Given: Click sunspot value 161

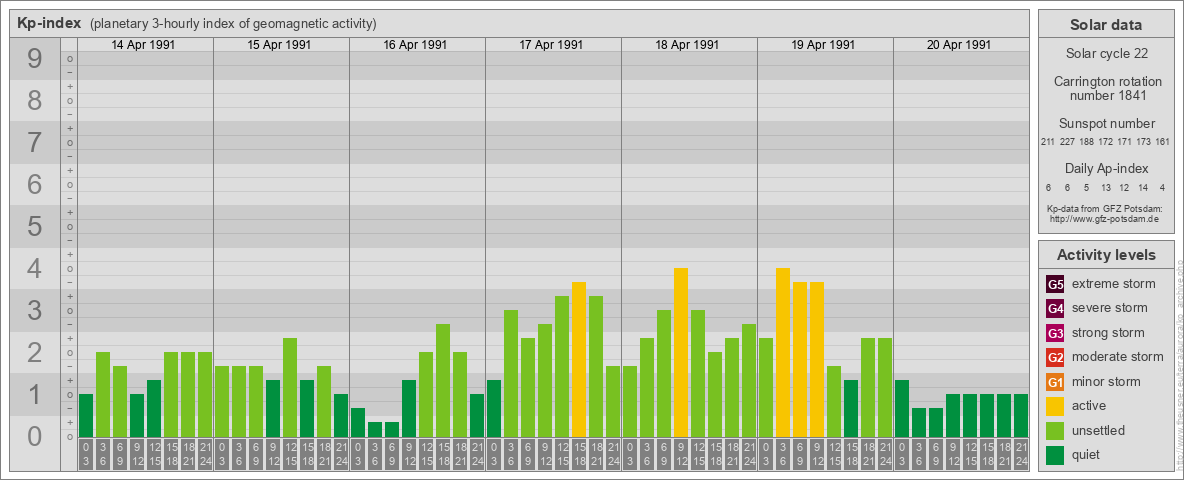Looking at the screenshot, I should [1164, 142].
